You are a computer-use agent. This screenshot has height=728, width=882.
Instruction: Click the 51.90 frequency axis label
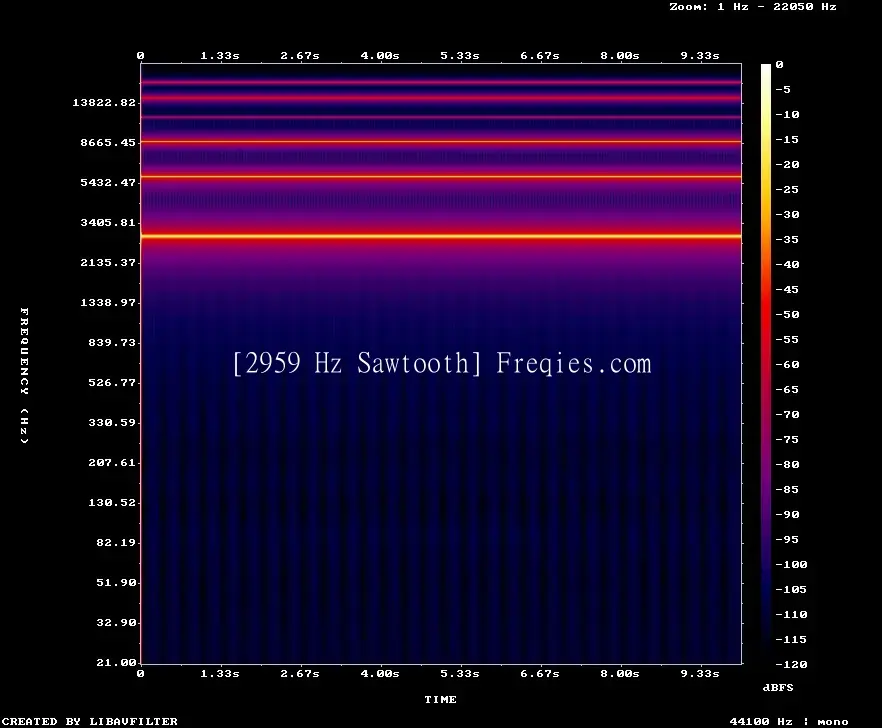(116, 582)
